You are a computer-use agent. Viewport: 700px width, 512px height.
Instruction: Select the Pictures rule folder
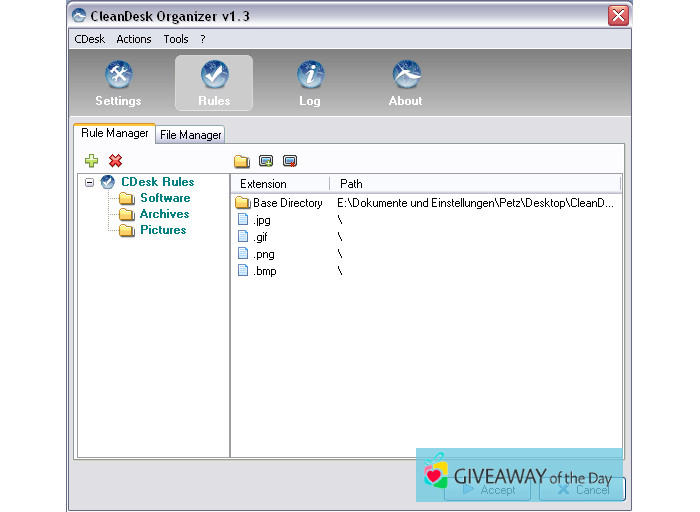click(162, 230)
